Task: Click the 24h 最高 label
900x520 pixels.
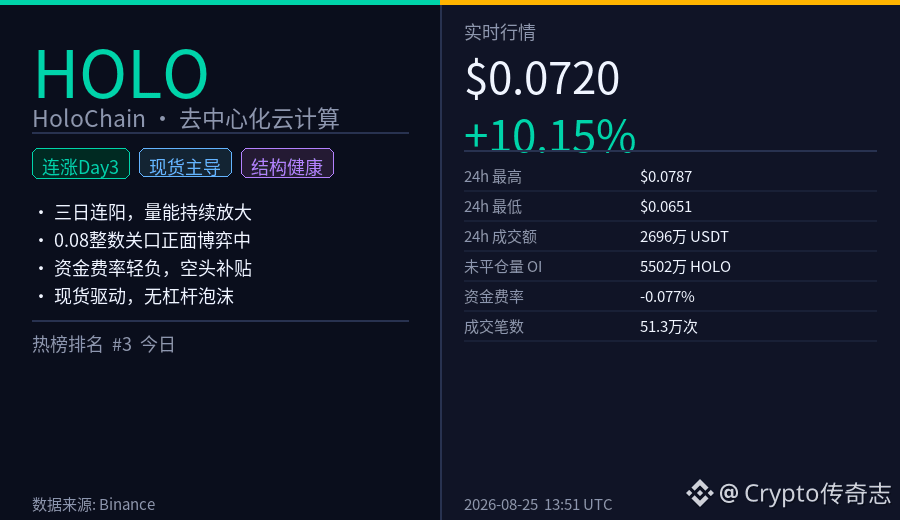Action: [492, 176]
